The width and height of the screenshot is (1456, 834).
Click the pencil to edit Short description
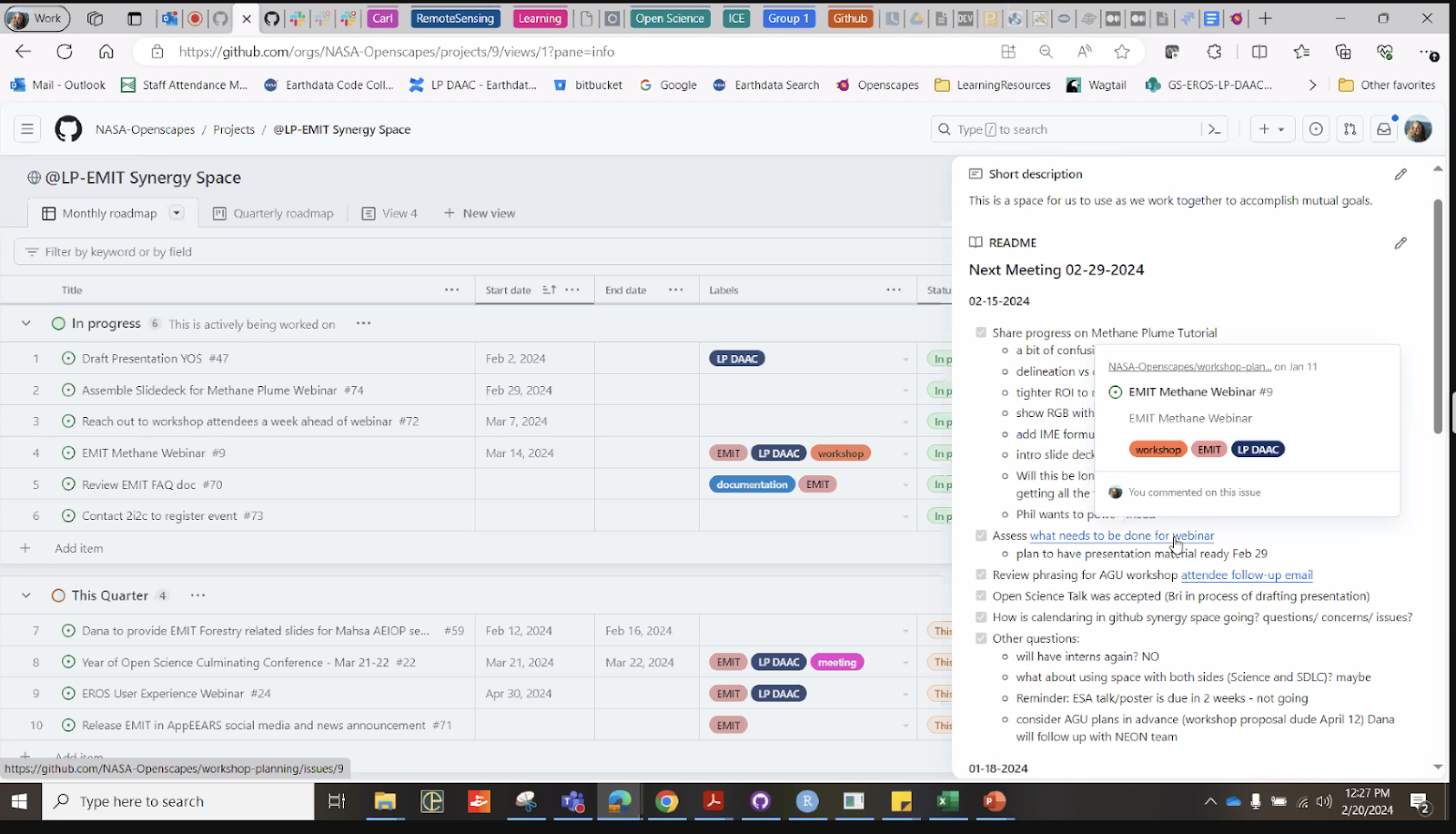(x=1400, y=173)
